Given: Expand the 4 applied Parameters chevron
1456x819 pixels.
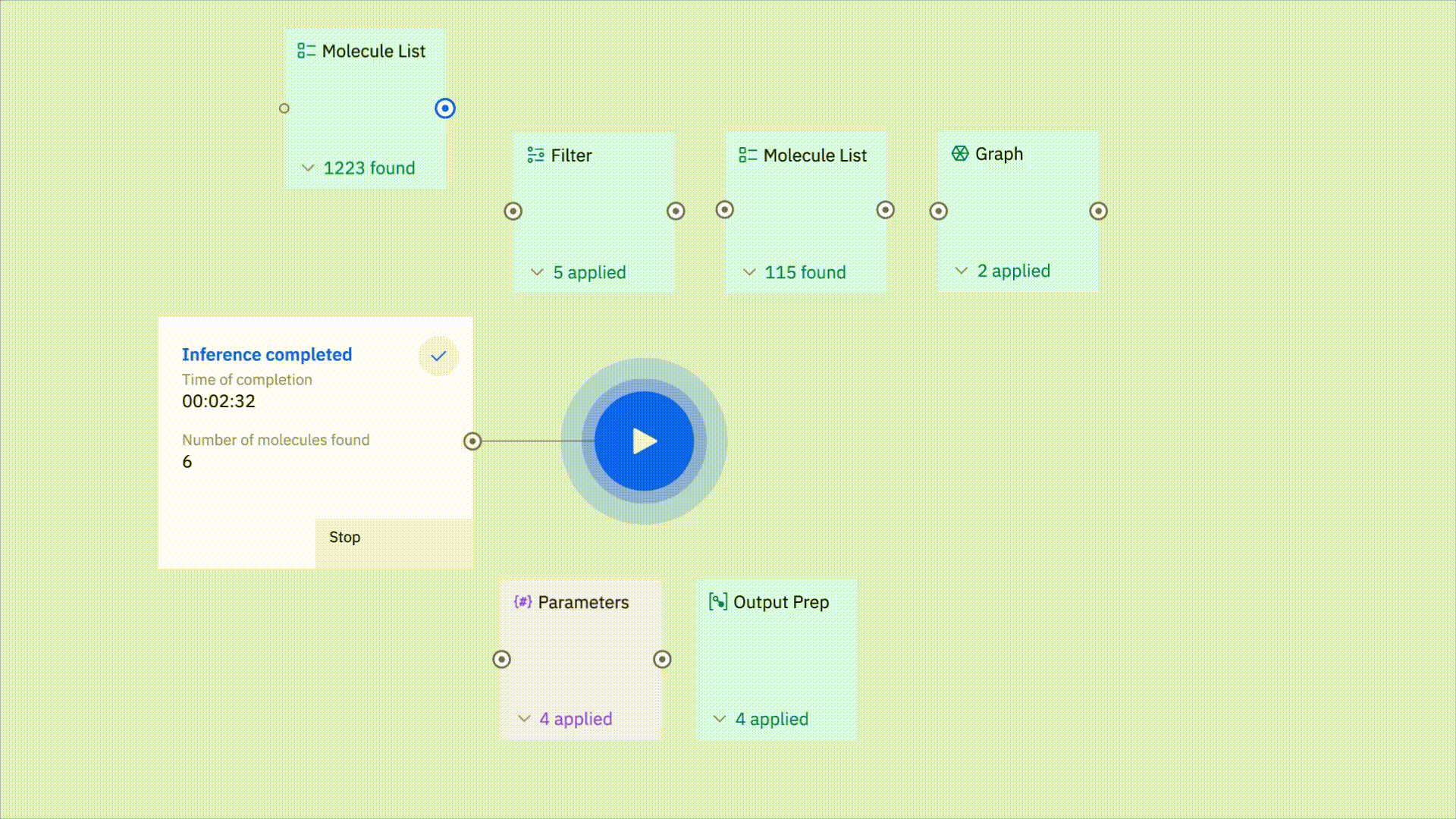Looking at the screenshot, I should tap(524, 719).
